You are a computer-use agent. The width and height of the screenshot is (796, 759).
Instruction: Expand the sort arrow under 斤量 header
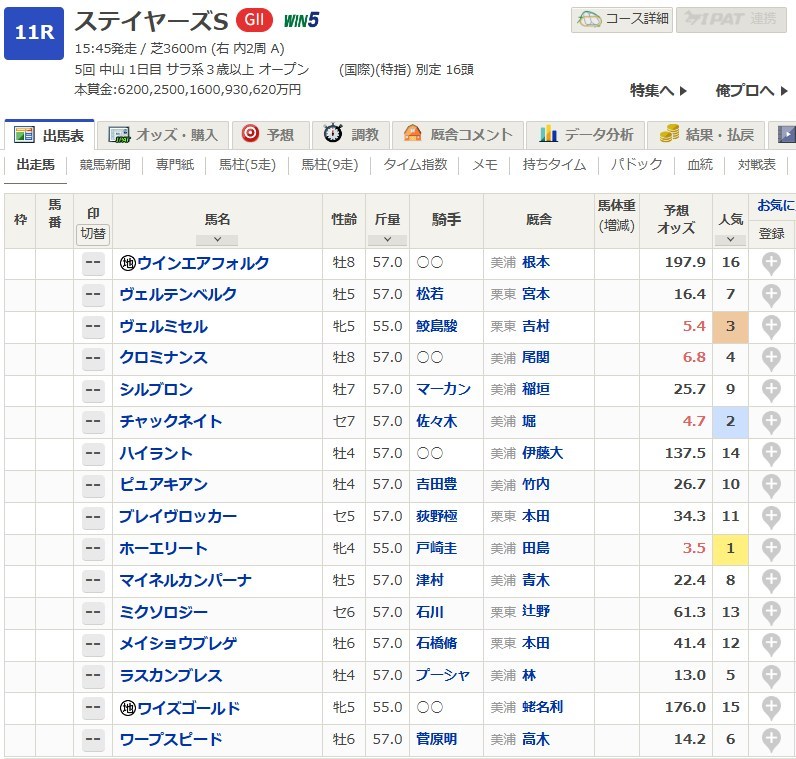click(x=386, y=240)
